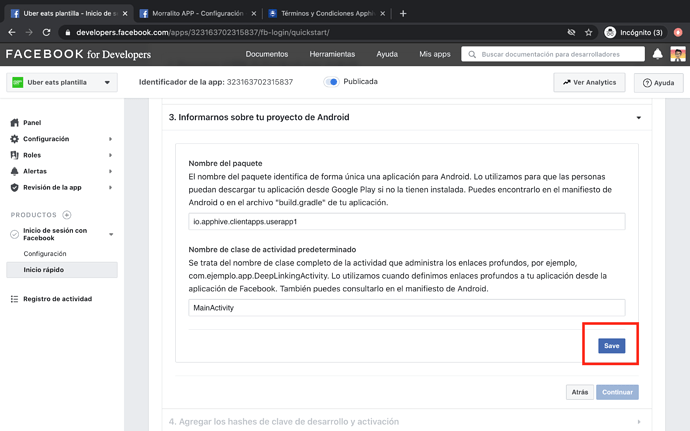Go back with browser back arrow
Screen dimensions: 690x431
12,32
